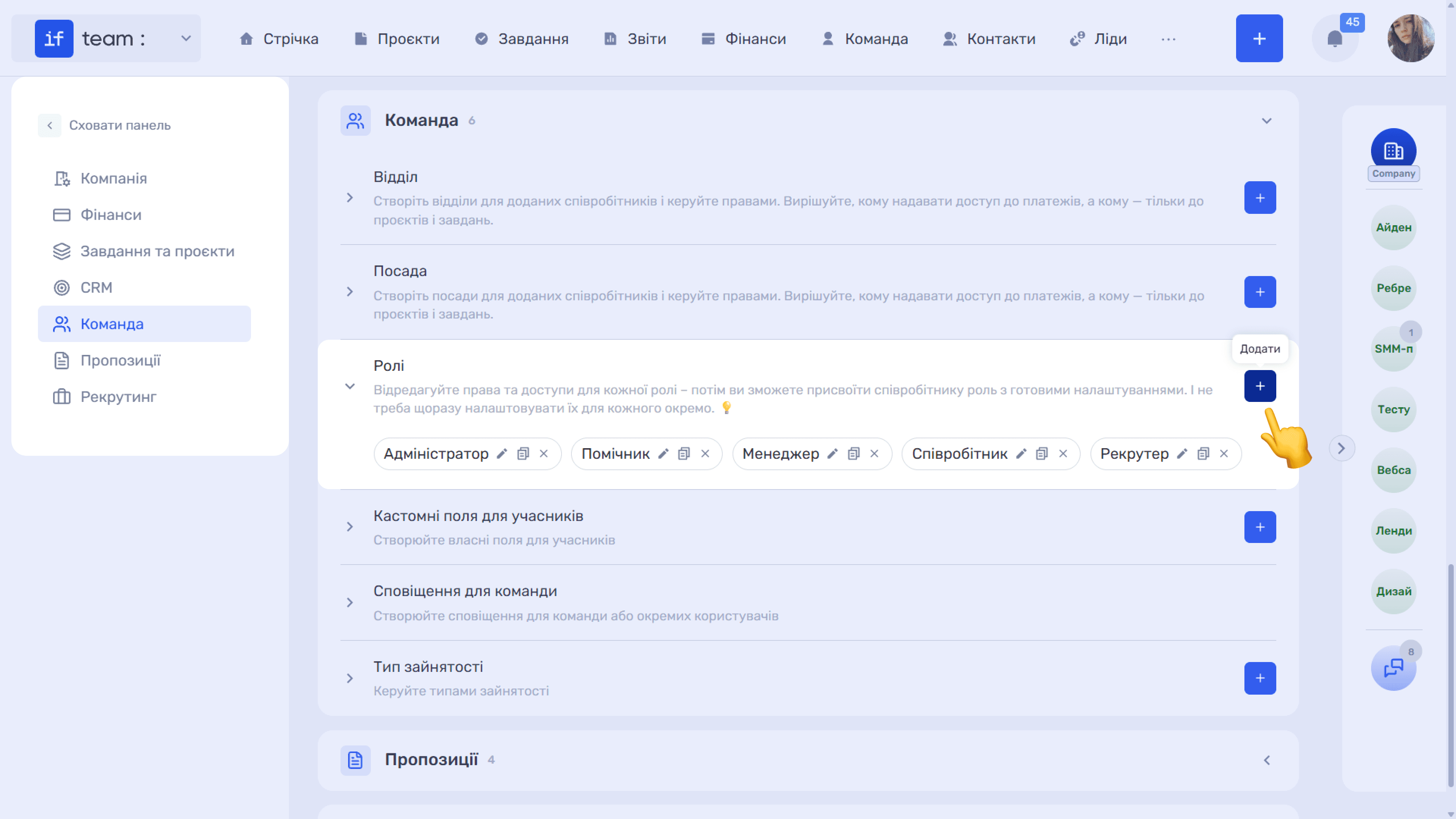Open Фінанси in top navigation

coord(743,39)
